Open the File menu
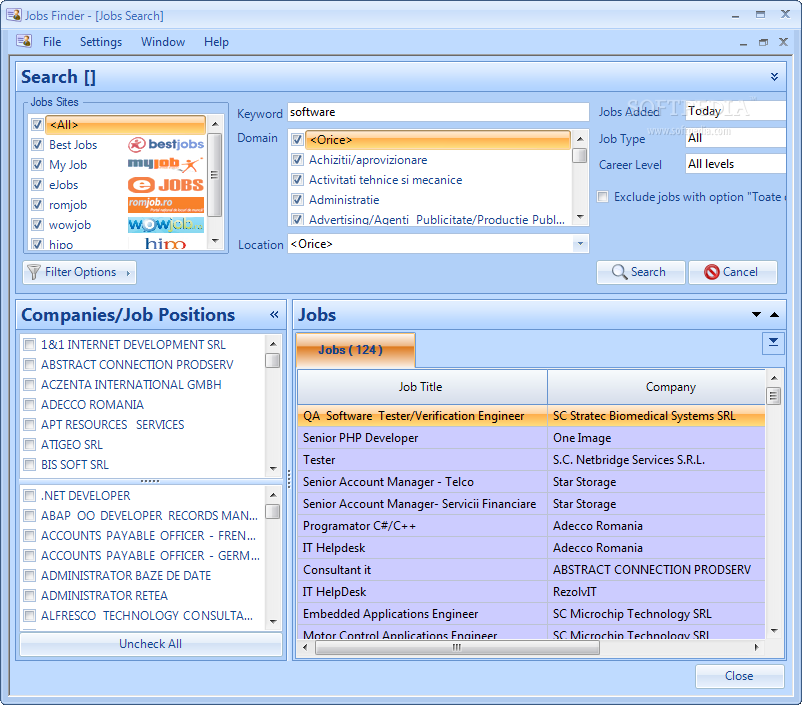The width and height of the screenshot is (802, 705). pos(52,42)
